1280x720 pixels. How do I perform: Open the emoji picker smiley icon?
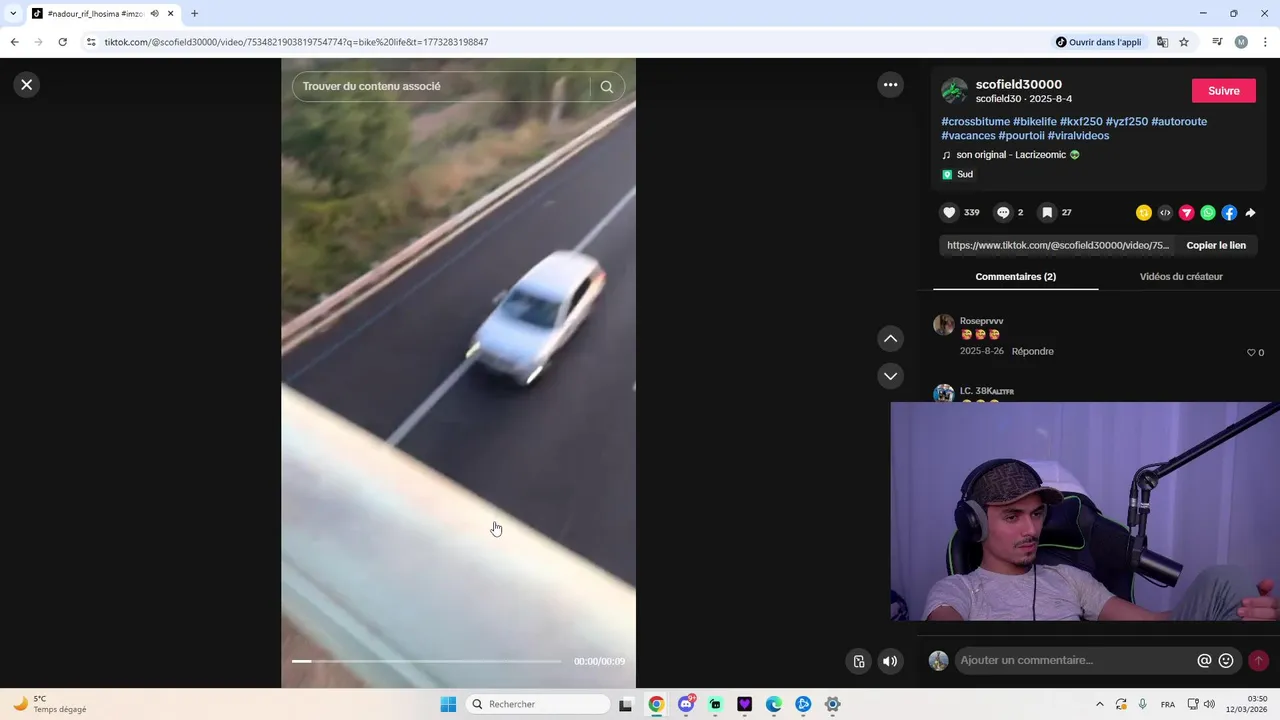pos(1226,661)
